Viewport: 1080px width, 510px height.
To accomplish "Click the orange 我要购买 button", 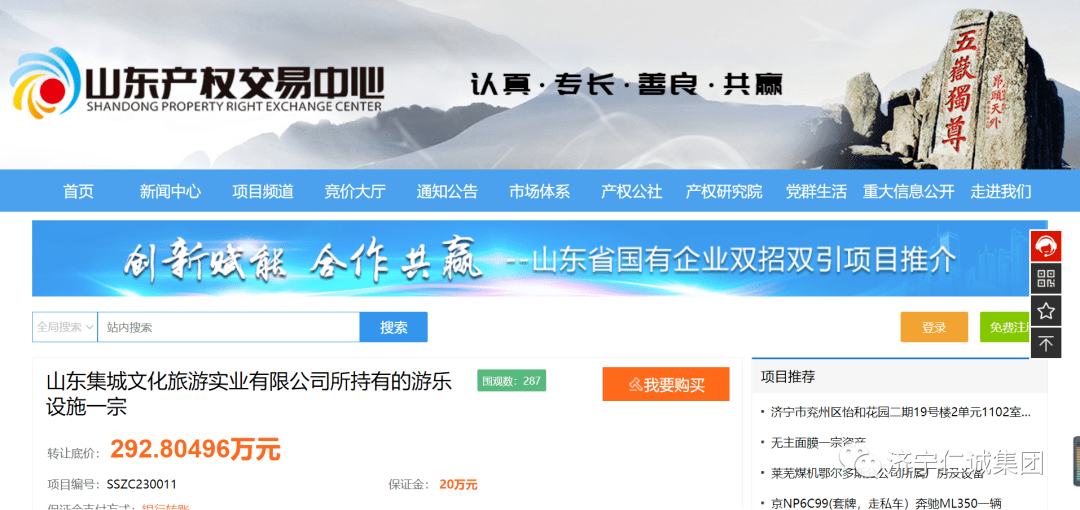I will pos(665,385).
